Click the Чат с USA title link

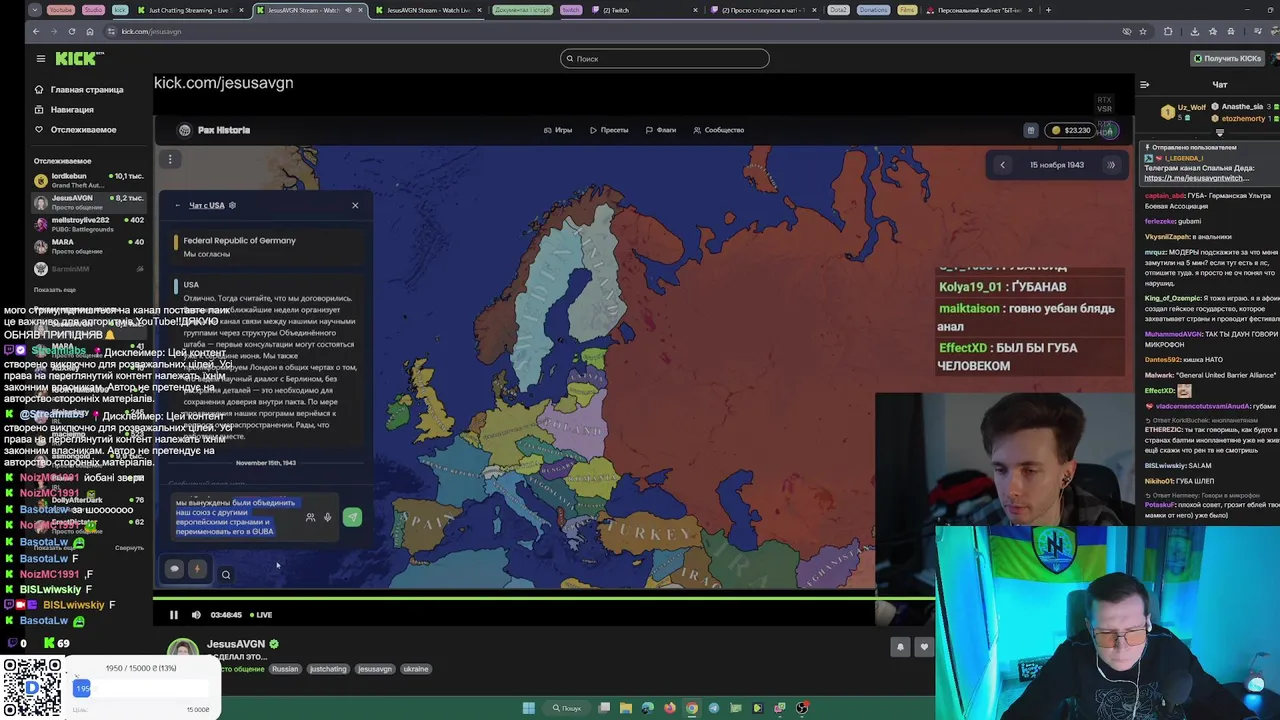click(x=207, y=206)
